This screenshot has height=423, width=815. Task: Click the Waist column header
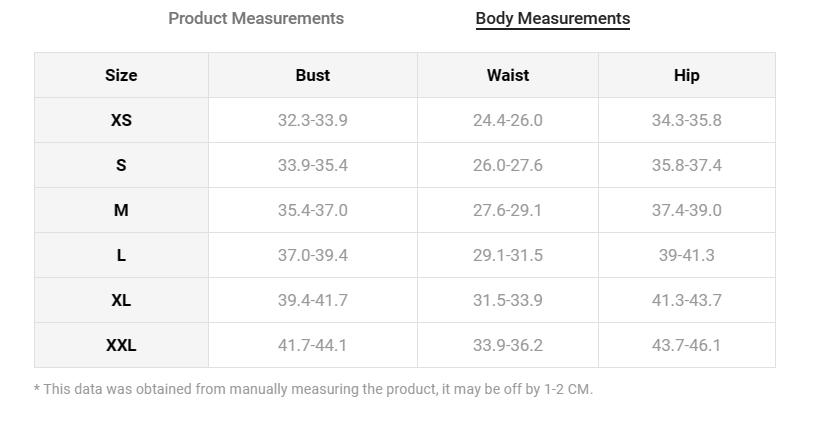pos(507,75)
